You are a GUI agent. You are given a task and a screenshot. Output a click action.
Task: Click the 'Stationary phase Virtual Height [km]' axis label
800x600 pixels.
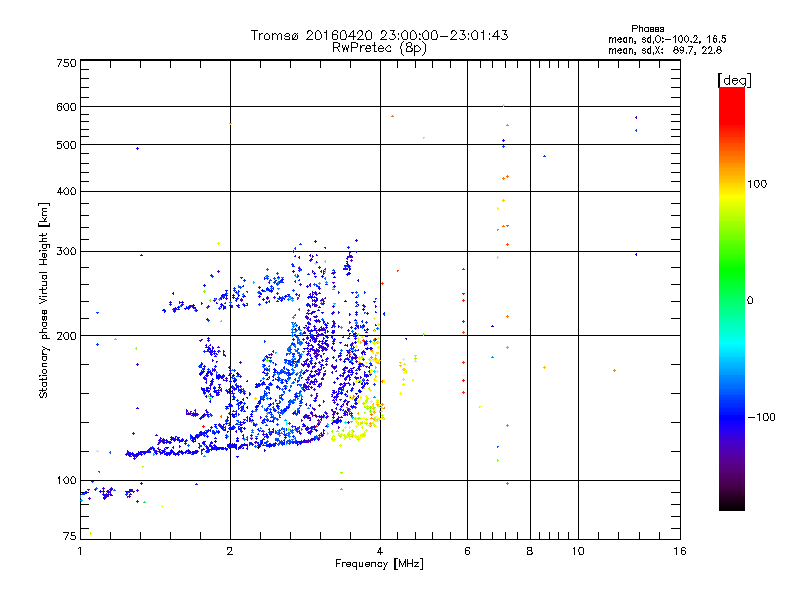click(x=43, y=301)
